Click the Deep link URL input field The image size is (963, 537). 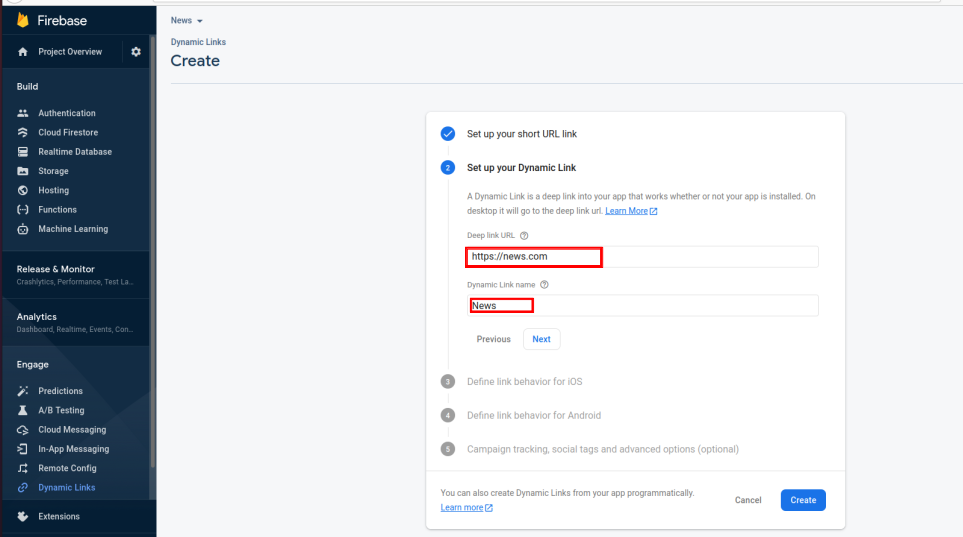[641, 257]
